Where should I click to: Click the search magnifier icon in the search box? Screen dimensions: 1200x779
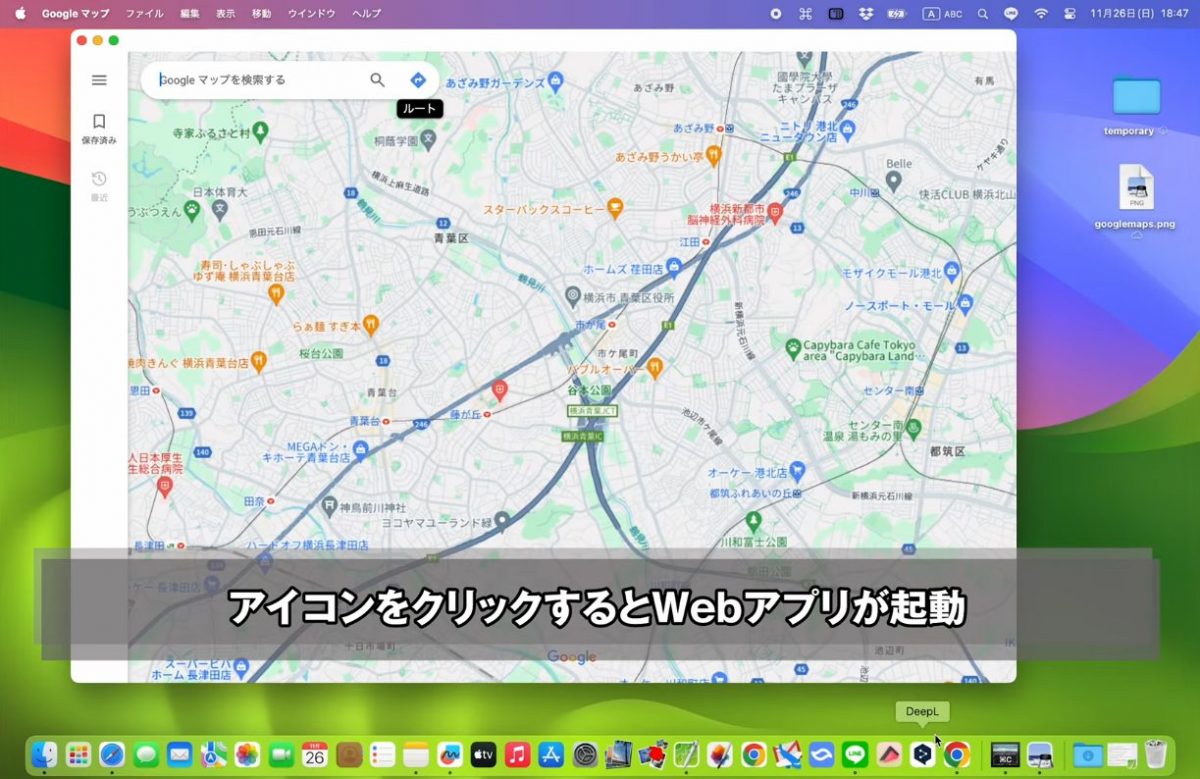click(377, 80)
